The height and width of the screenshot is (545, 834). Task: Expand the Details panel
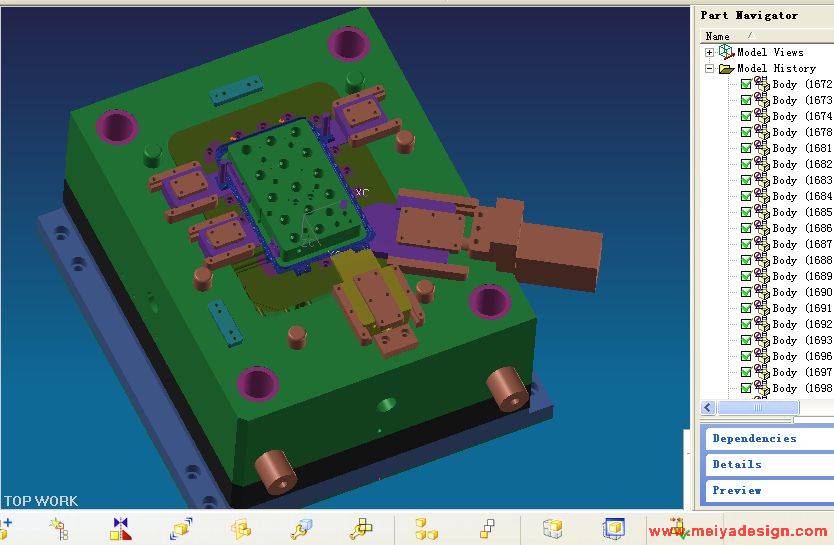[x=770, y=465]
